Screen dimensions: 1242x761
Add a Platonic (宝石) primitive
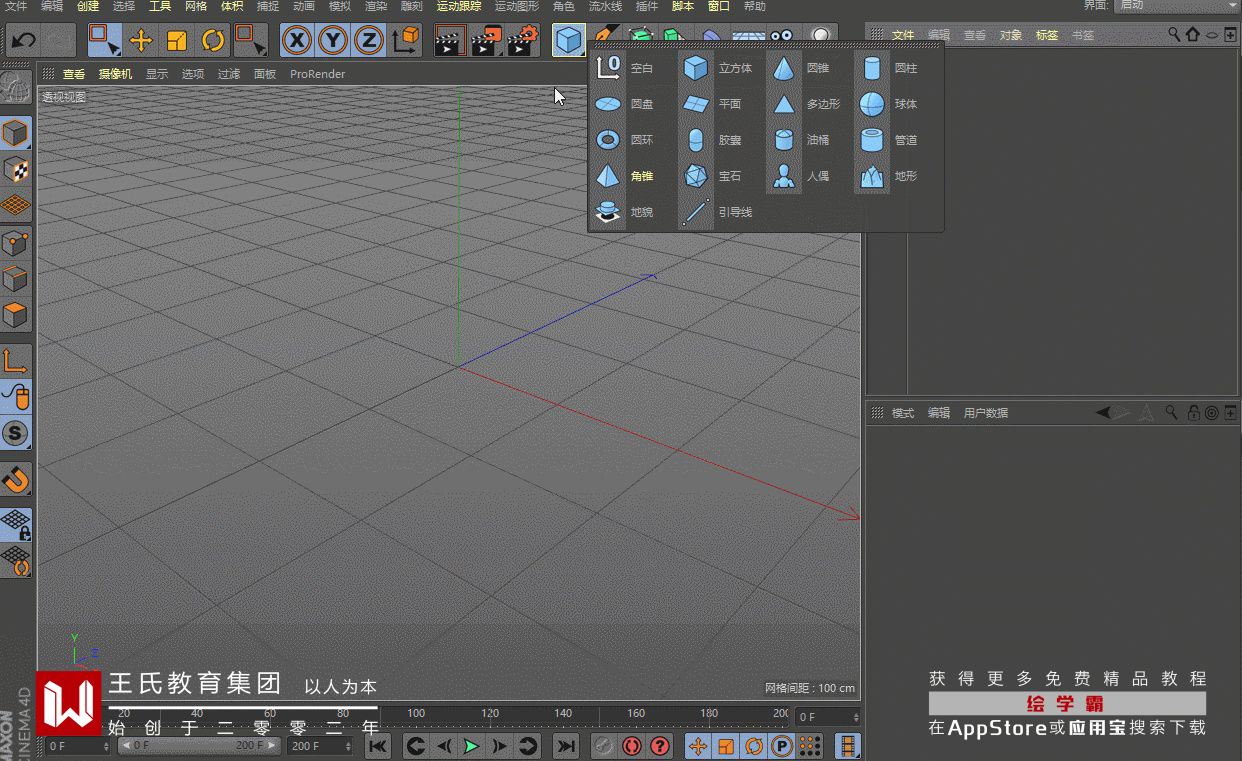click(x=713, y=176)
